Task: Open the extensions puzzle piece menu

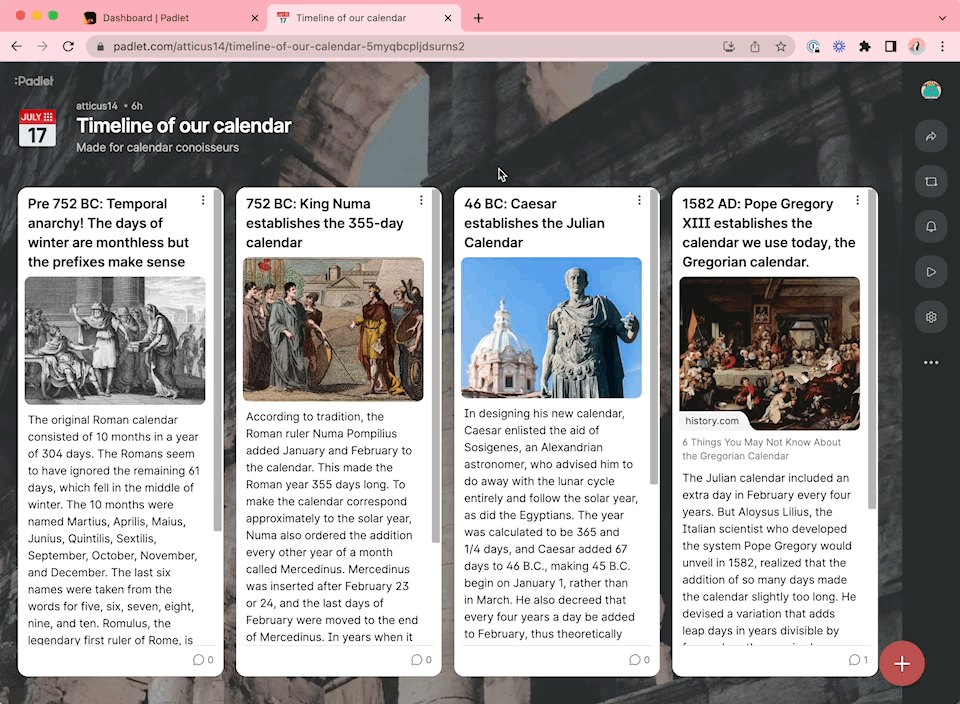Action: pyautogui.click(x=864, y=47)
